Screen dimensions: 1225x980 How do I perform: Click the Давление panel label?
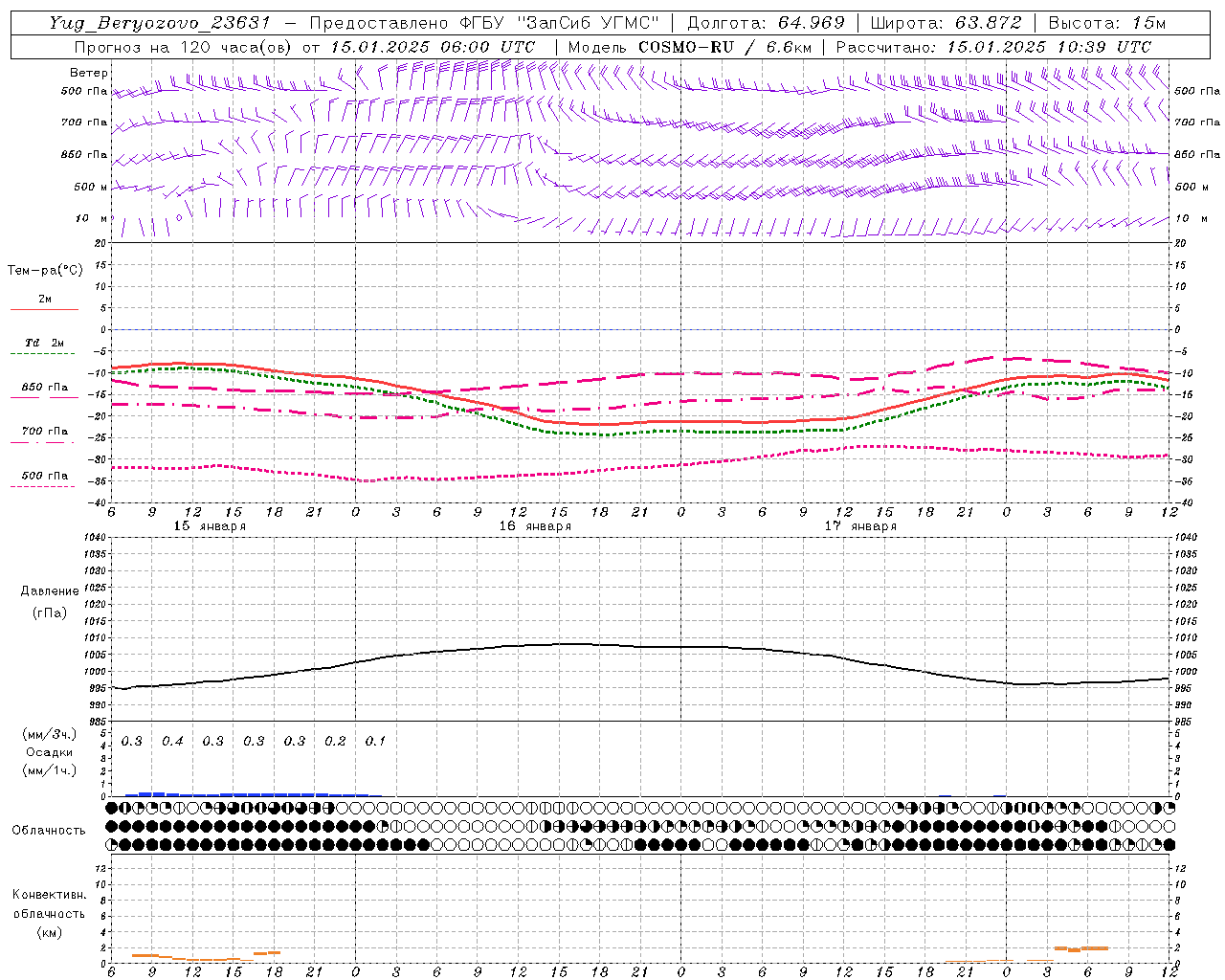pyautogui.click(x=50, y=591)
